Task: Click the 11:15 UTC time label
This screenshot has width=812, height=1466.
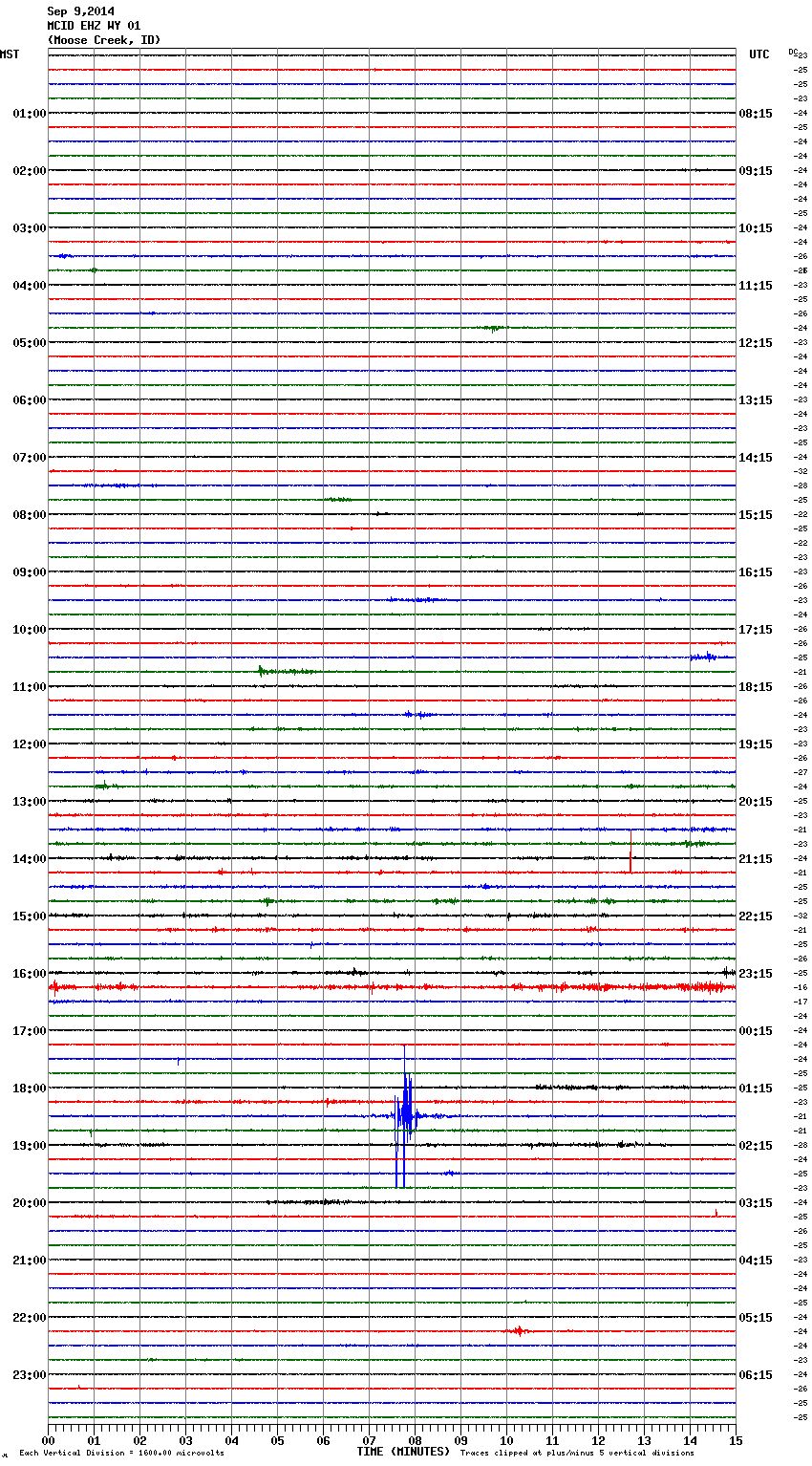Action: pos(756,286)
